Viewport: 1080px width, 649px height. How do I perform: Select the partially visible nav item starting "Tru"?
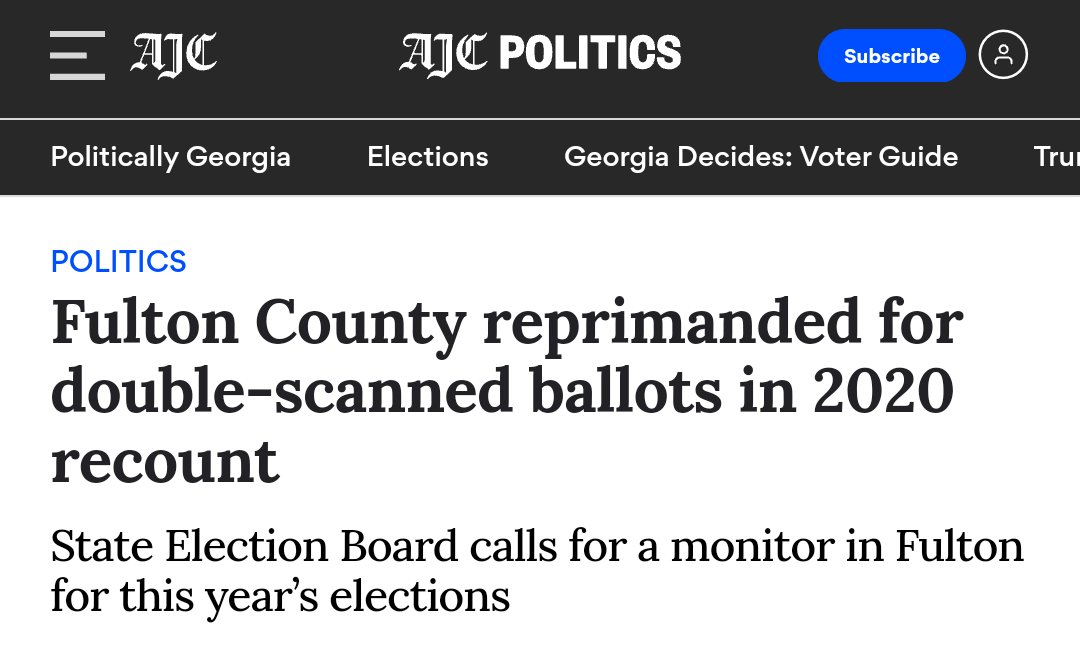coord(1056,157)
